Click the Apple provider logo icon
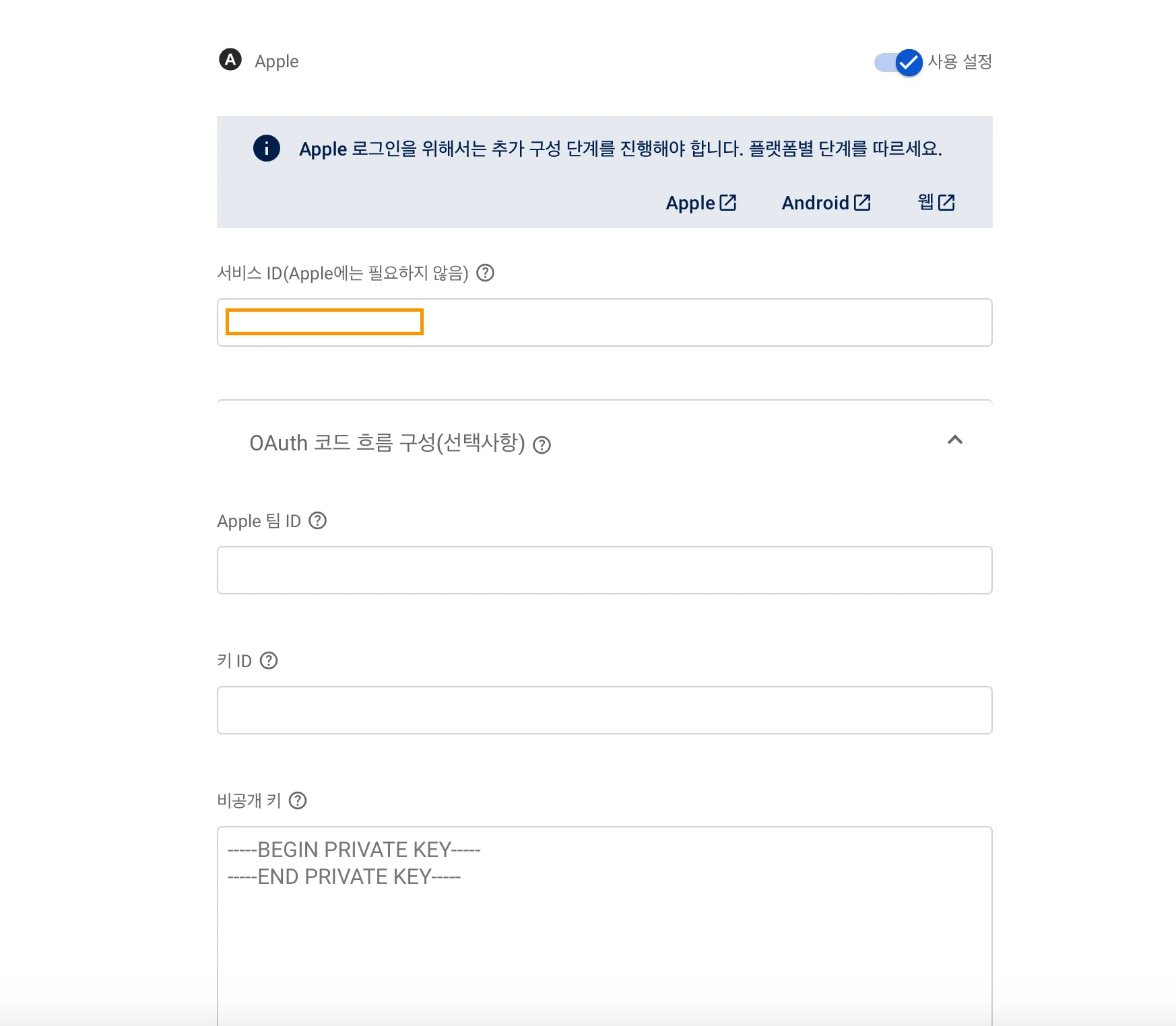Screen dimensions: 1176x1026 click(x=230, y=60)
